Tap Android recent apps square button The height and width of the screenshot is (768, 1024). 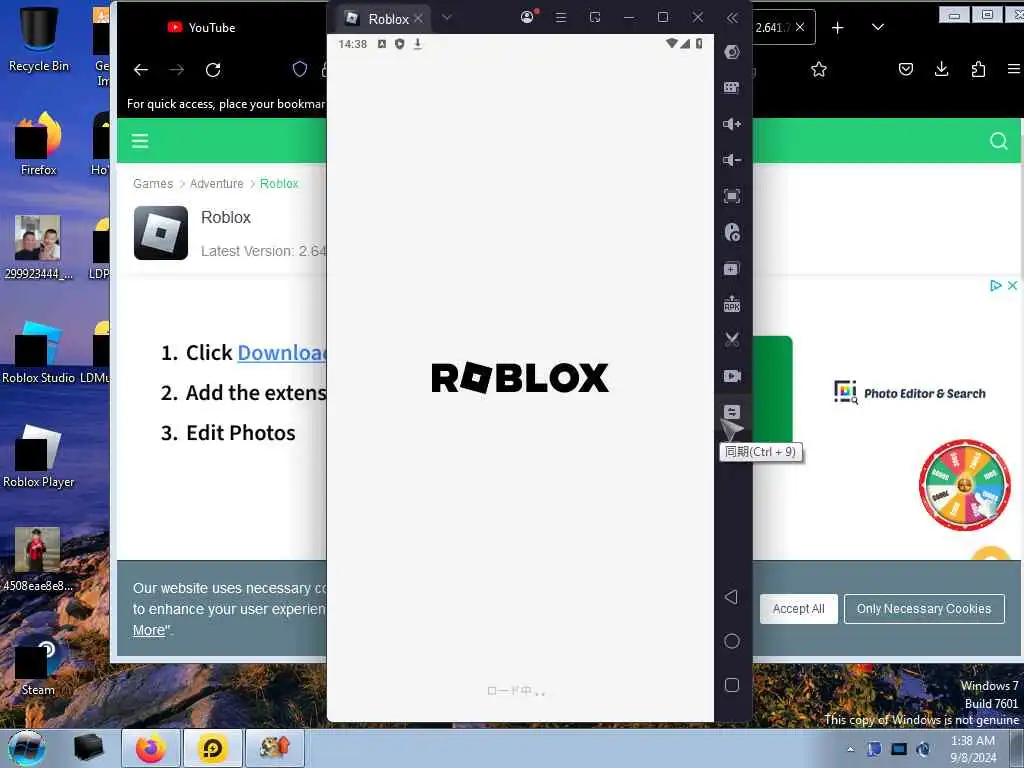pos(732,684)
